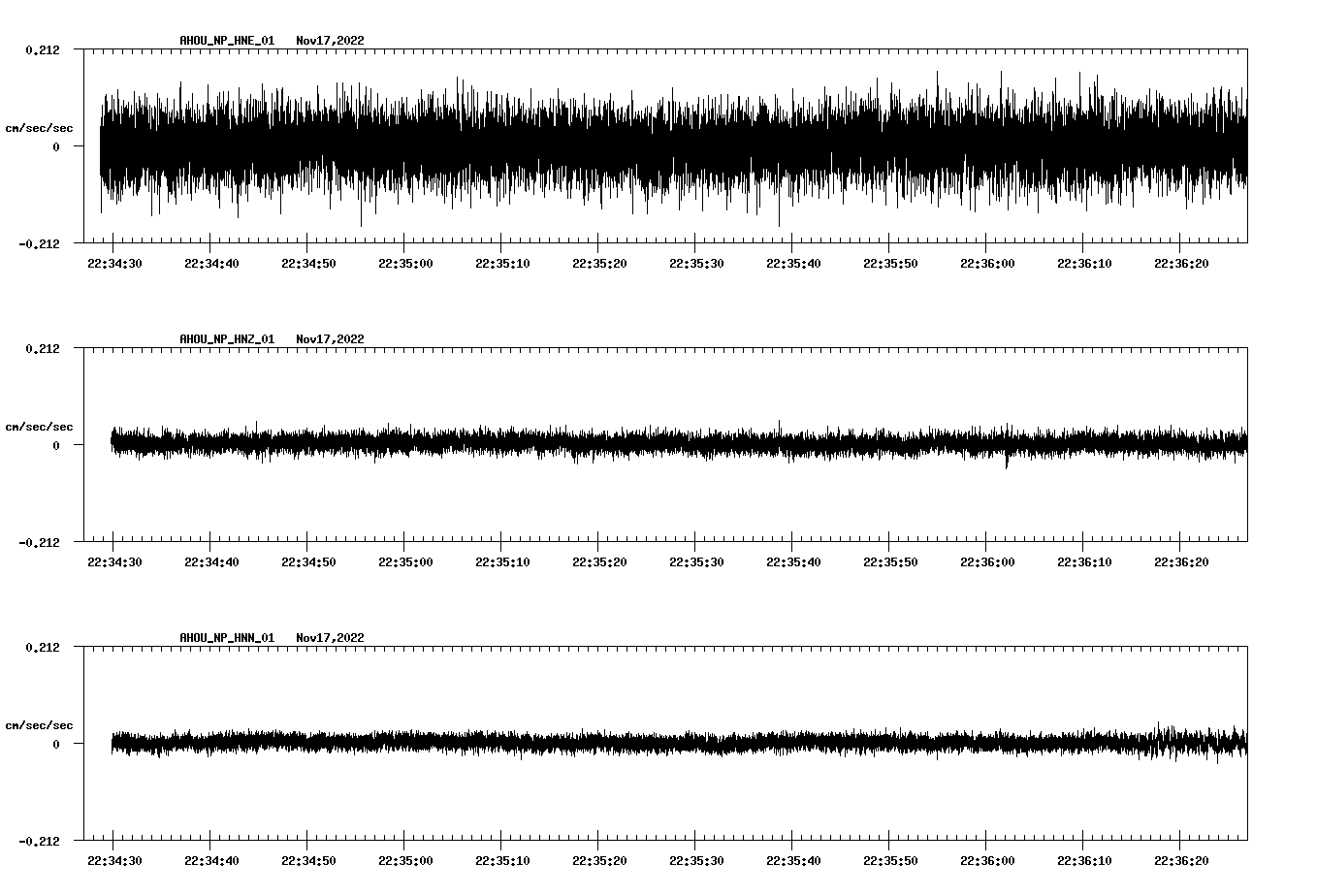Click the Nov17,2022 date above the HNN plot
Viewport: 1317px width, 896px height.
(x=331, y=638)
